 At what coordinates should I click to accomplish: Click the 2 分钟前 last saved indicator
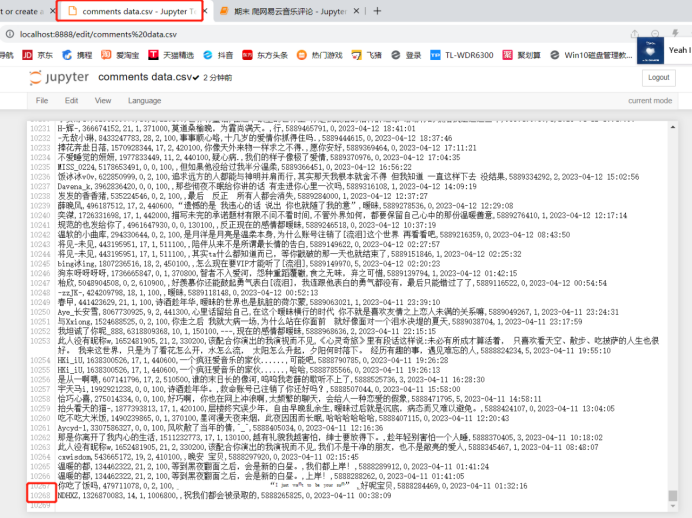[x=218, y=78]
